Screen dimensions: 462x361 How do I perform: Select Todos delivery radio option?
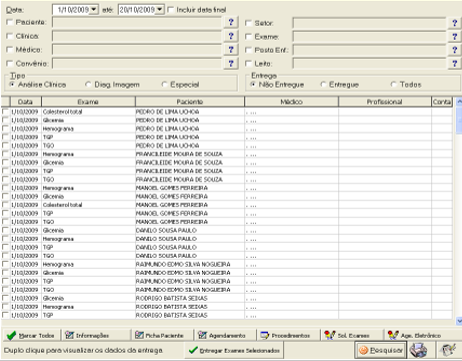tap(394, 85)
